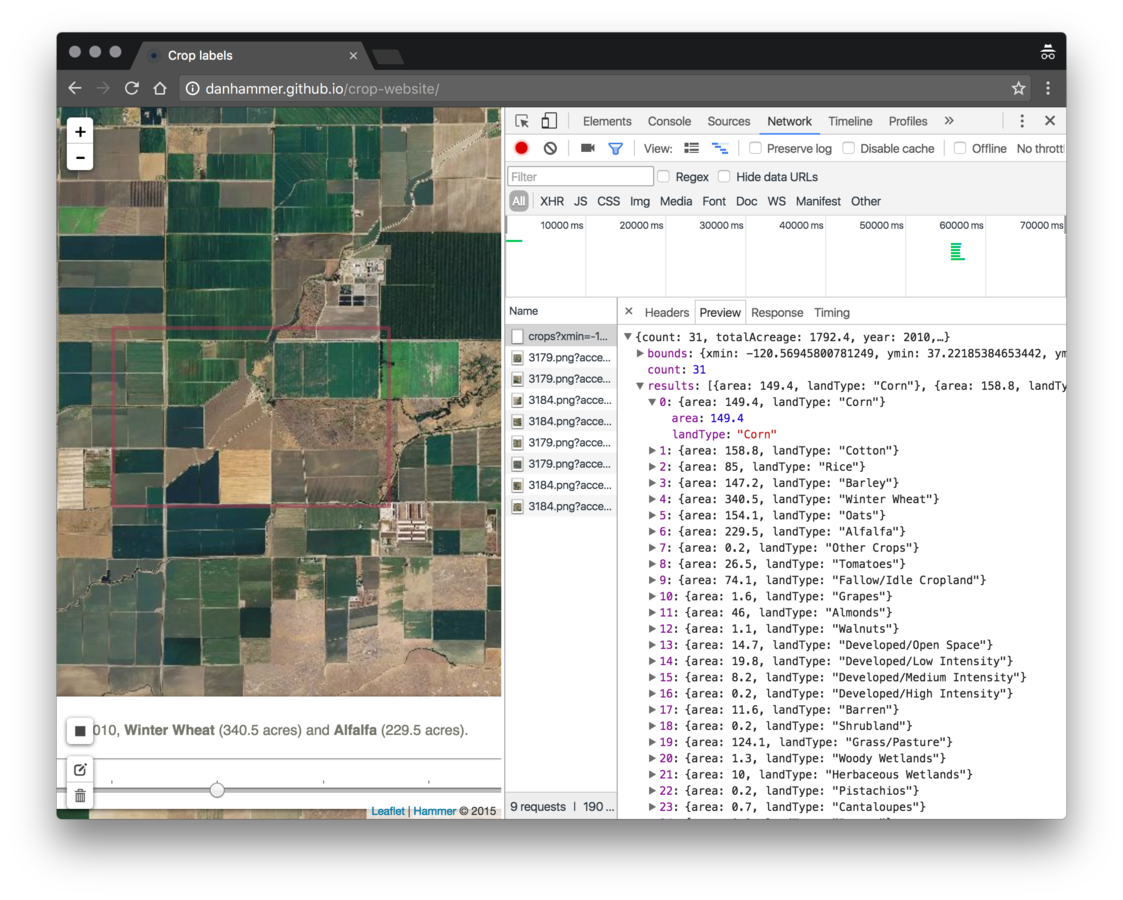This screenshot has height=900, width=1123.
Task: Activate the DevTools inspect element picker
Action: pyautogui.click(x=522, y=121)
